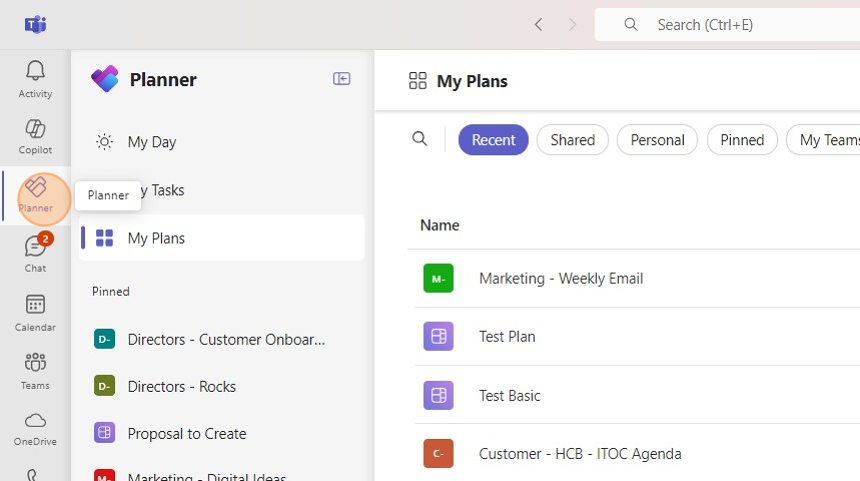
Task: Open OneDrive from the sidebar
Action: click(x=35, y=427)
